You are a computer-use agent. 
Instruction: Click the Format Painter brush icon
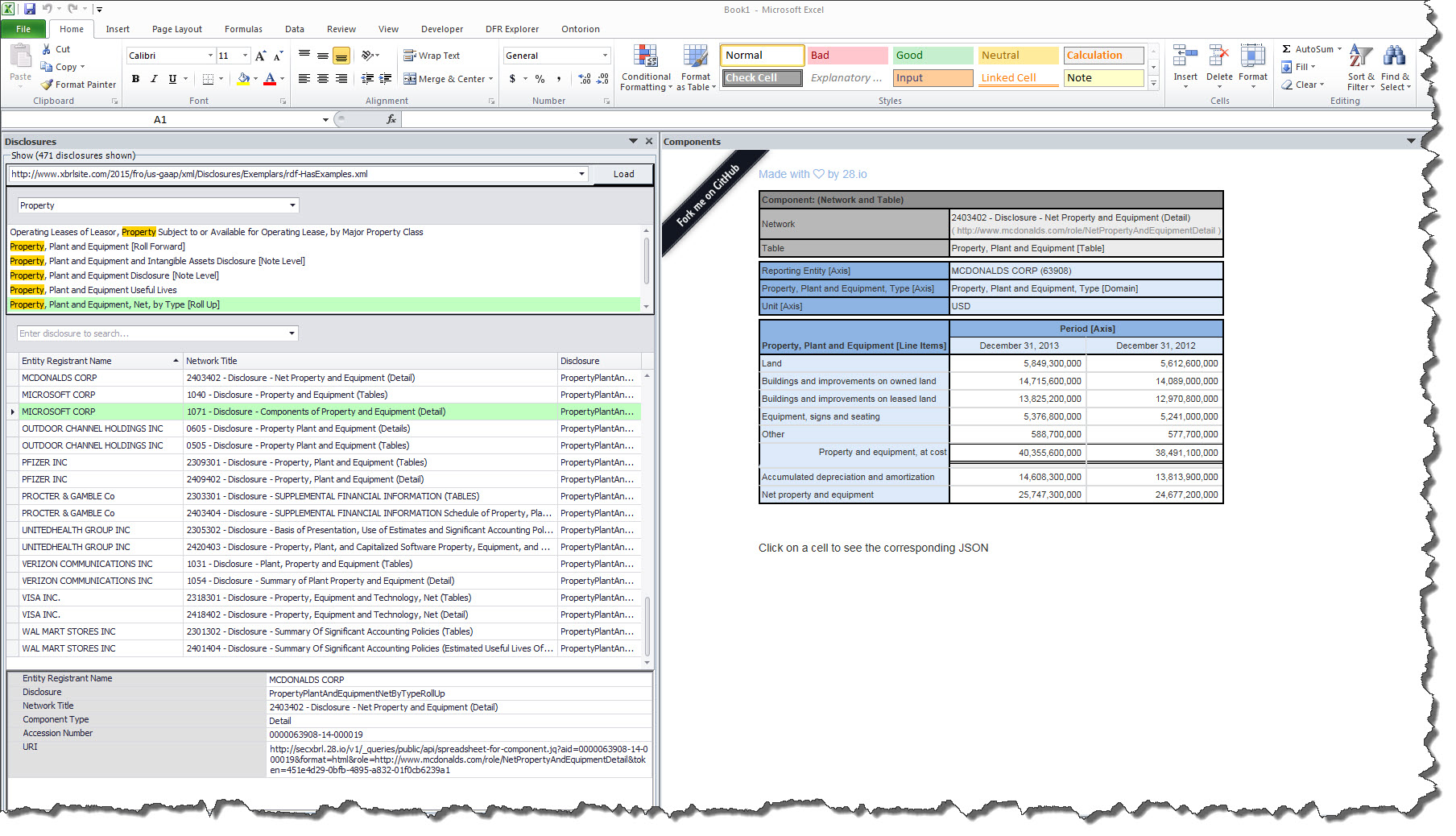coord(47,85)
